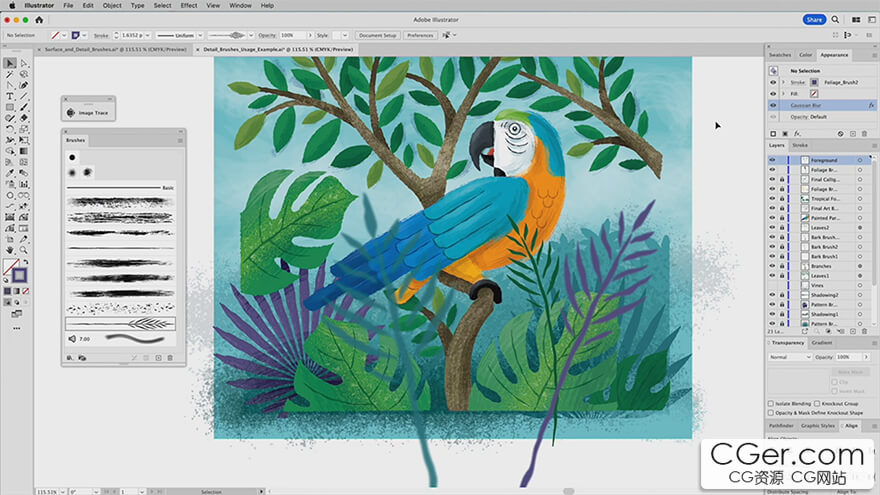
Task: Select the feather-tipped brush in Brushes panel
Action: pos(121,324)
